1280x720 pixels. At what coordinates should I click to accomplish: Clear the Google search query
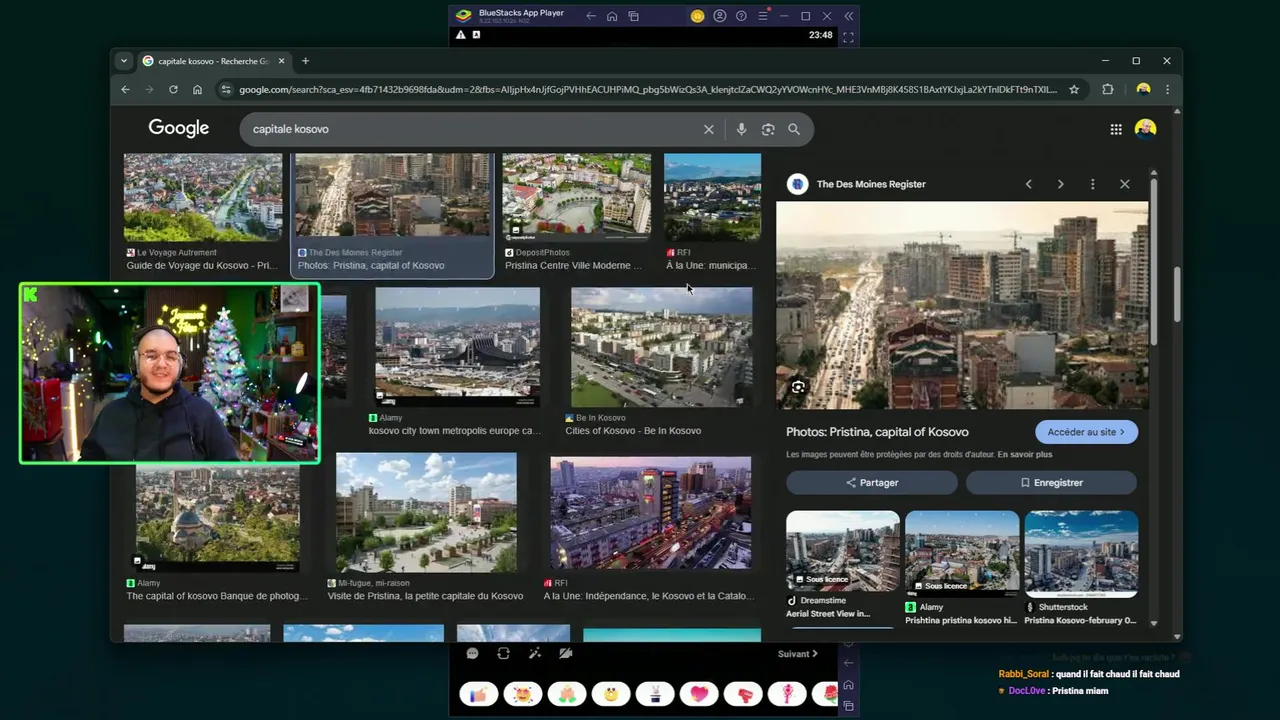[709, 129]
